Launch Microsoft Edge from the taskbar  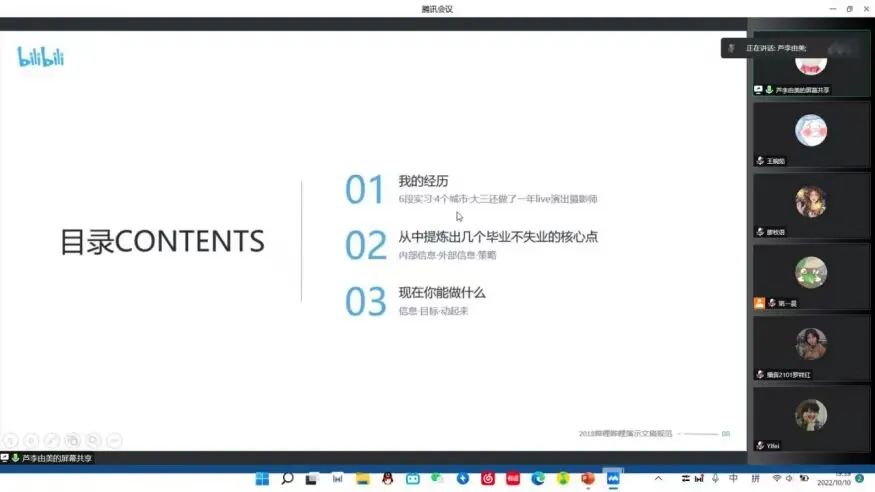(x=538, y=479)
